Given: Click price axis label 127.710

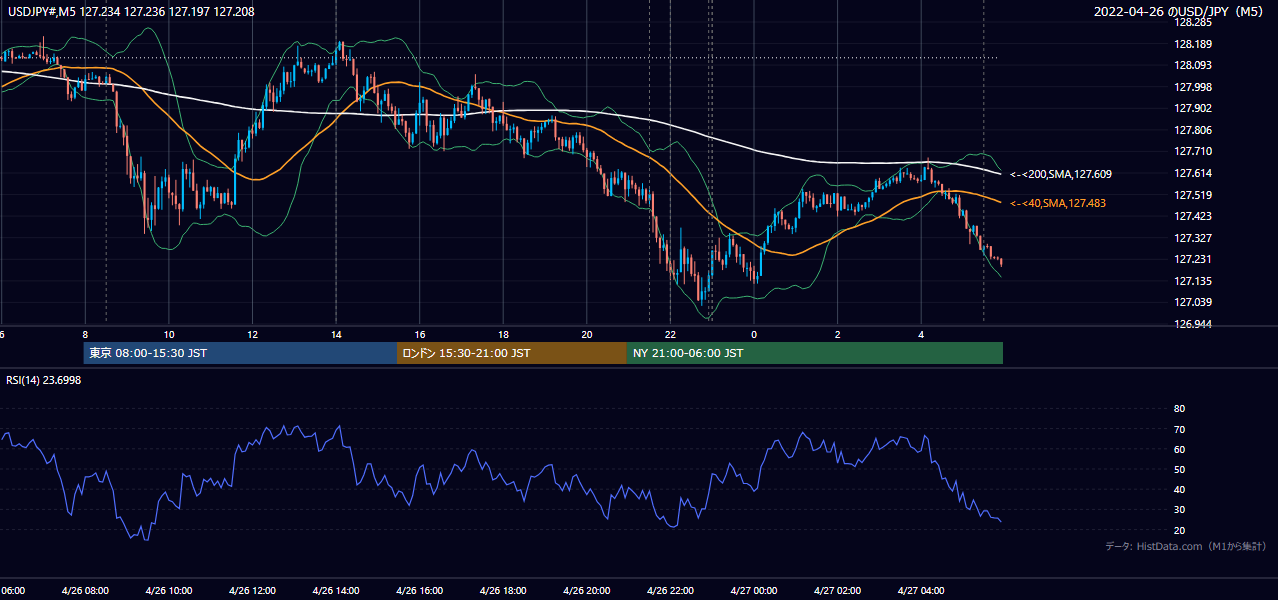Looking at the screenshot, I should tap(1192, 151).
